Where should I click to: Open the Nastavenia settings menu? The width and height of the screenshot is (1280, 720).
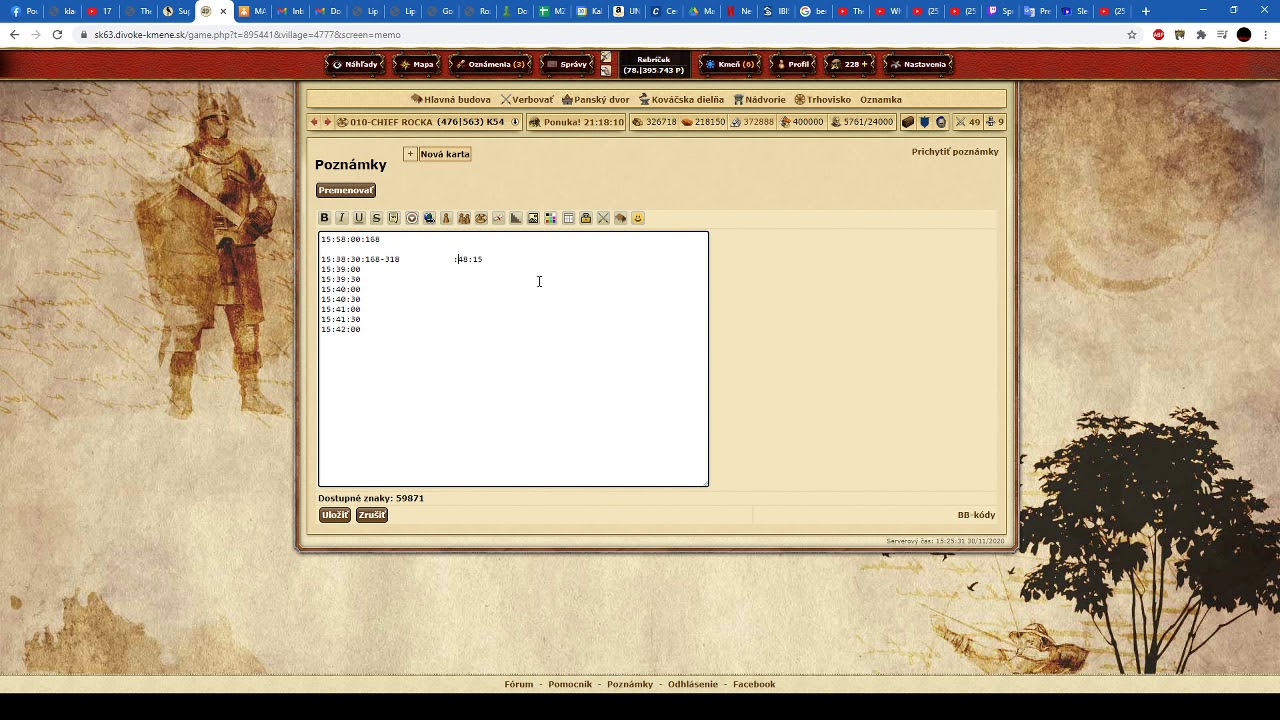tap(918, 64)
